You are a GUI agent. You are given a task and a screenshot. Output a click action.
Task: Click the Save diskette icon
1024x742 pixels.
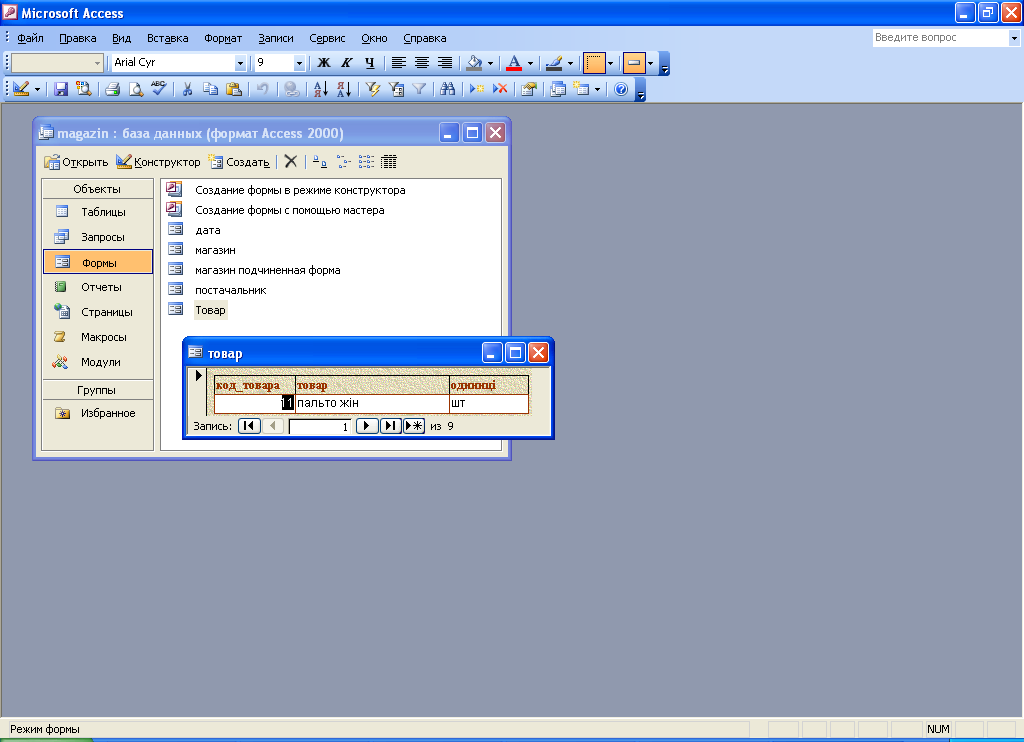point(61,89)
